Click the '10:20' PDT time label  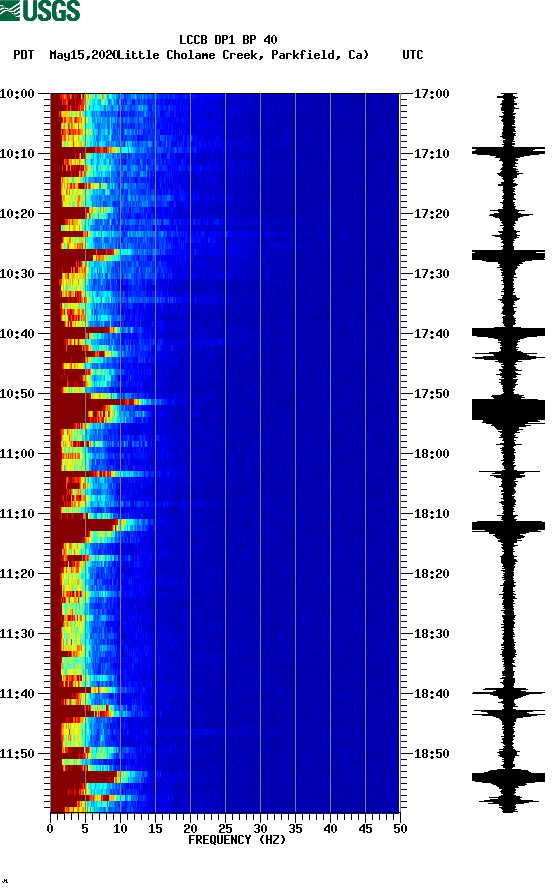click(17, 214)
